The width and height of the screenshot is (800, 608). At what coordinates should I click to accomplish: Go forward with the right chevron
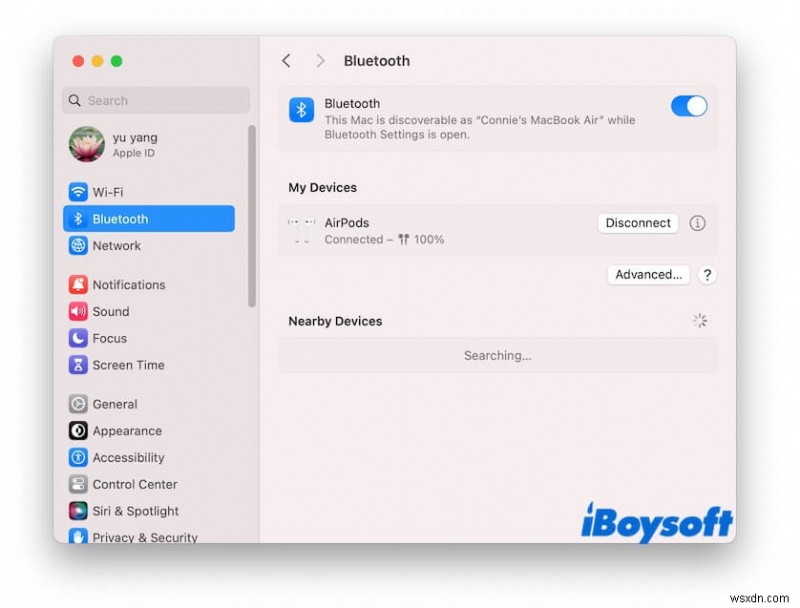[320, 61]
